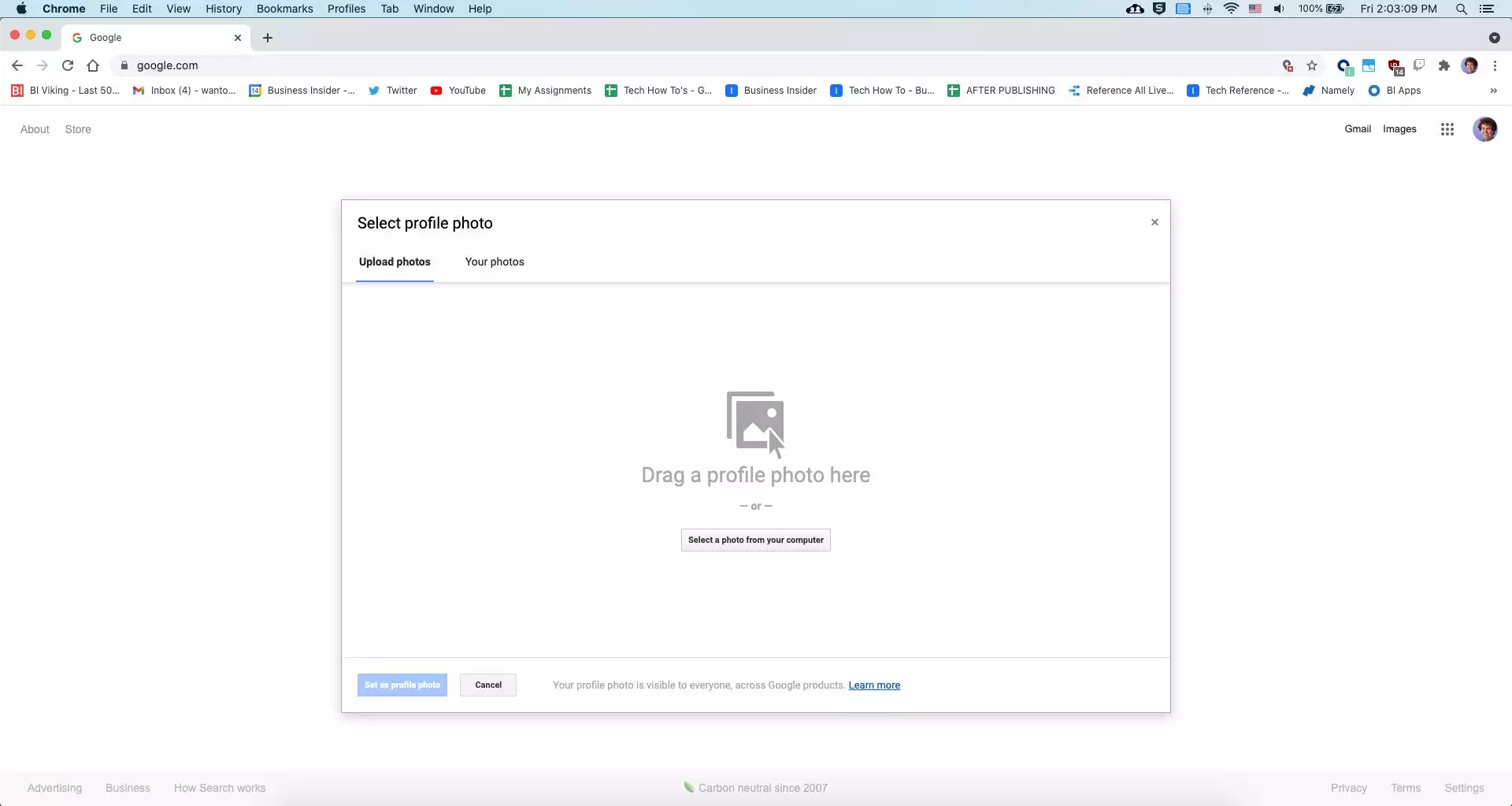
Task: Click Select a photo from your computer
Action: point(755,540)
